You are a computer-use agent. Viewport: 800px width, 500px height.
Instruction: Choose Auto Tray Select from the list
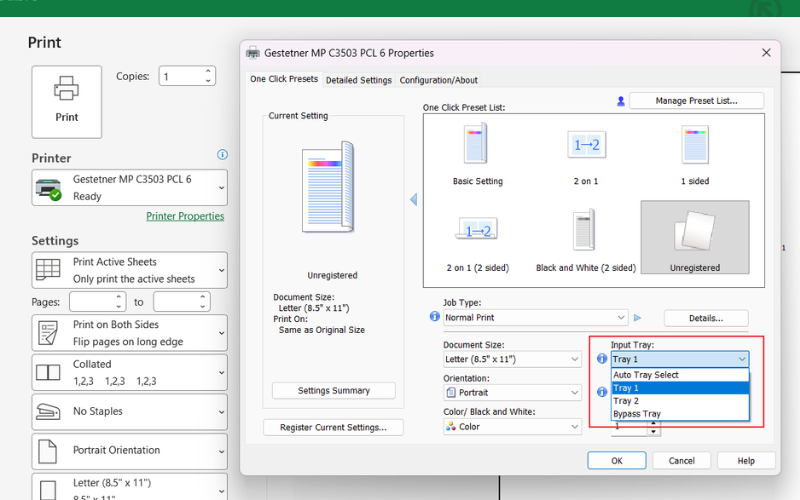(680, 375)
